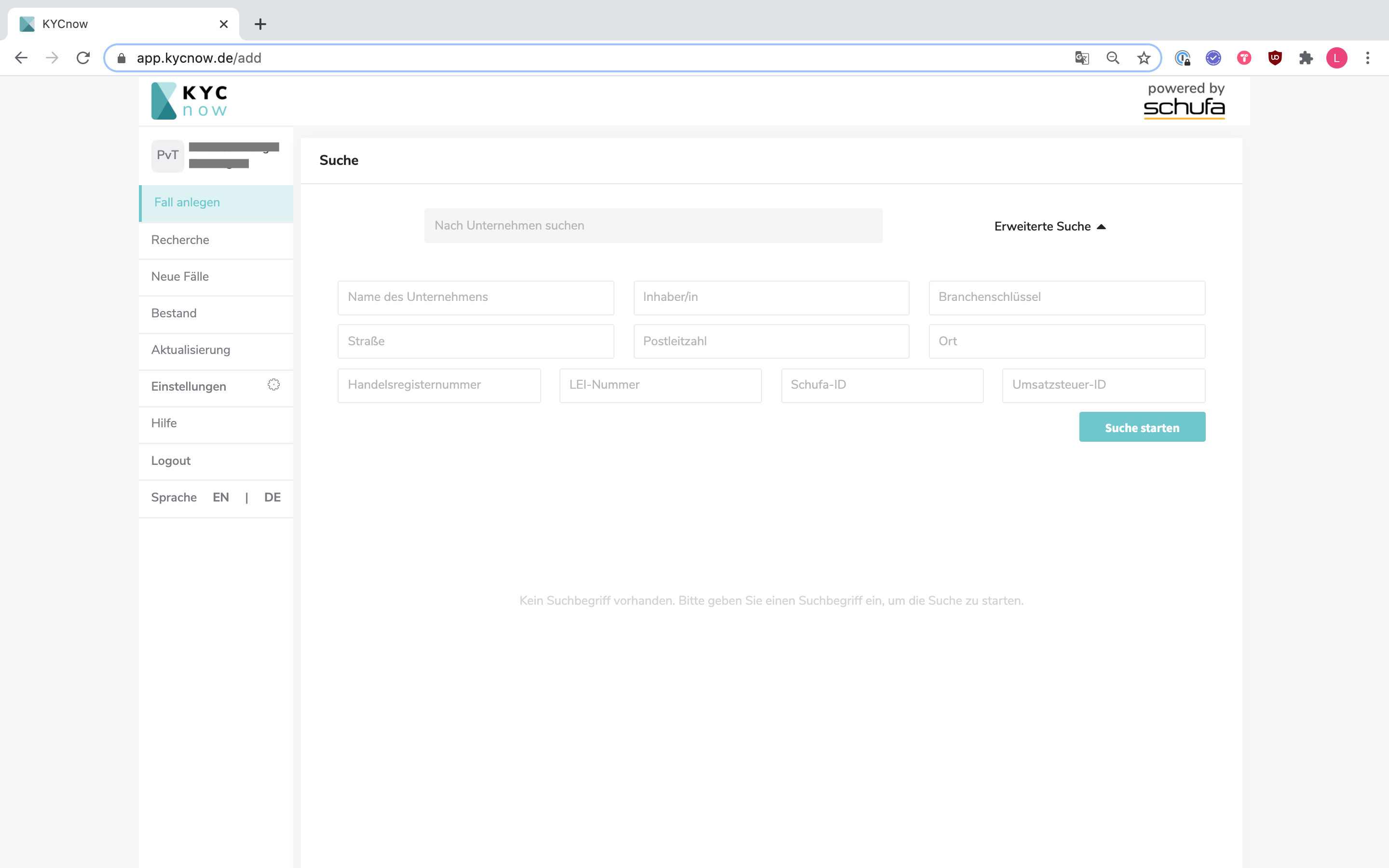Click the Suche starten button
The image size is (1389, 868).
pyautogui.click(x=1142, y=427)
